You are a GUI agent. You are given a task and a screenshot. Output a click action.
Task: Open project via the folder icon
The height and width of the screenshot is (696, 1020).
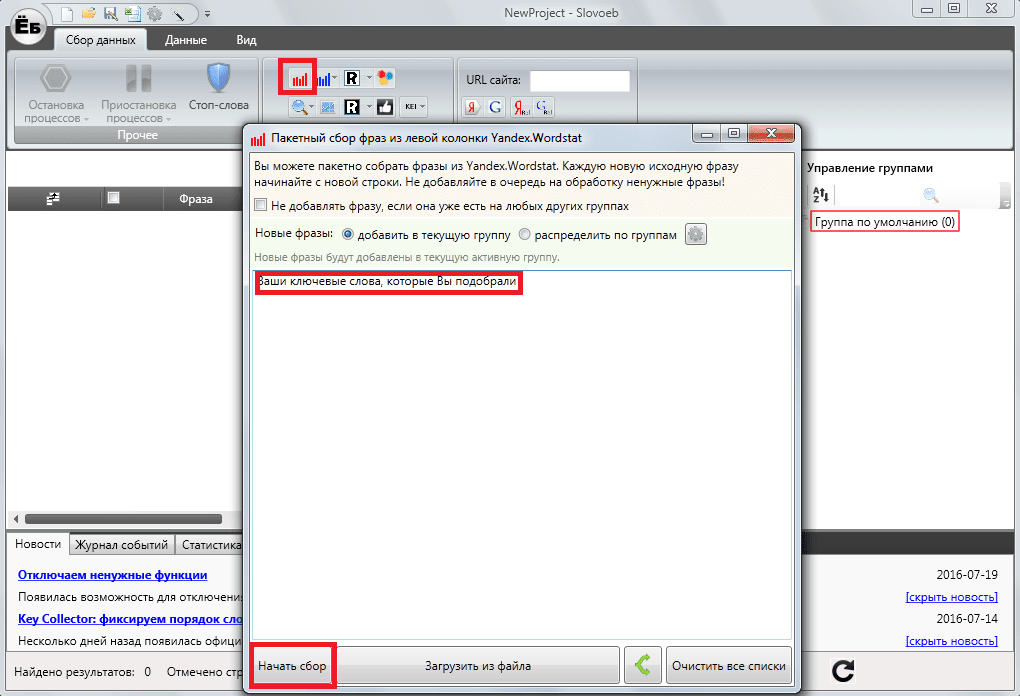click(89, 13)
